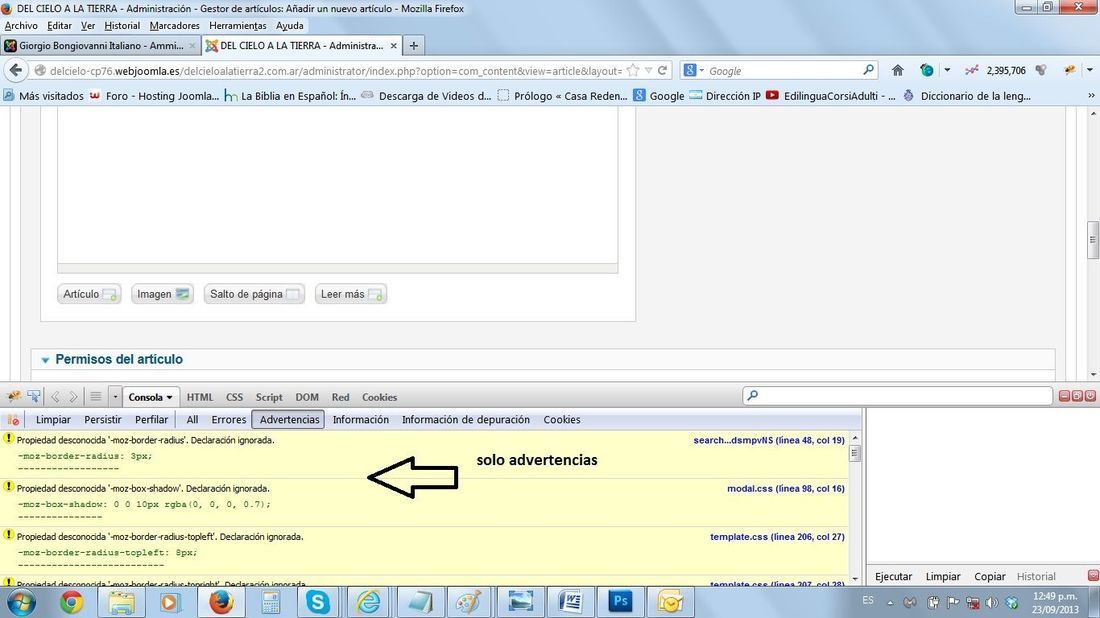Open Historial menu

tap(122, 25)
